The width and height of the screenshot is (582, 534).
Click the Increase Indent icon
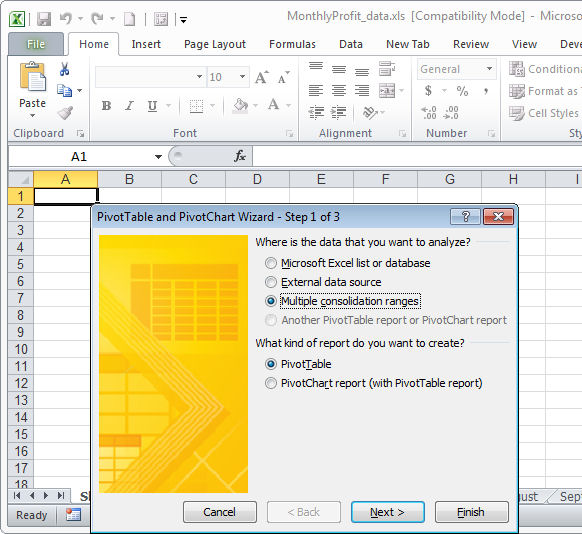pyautogui.click(x=339, y=112)
